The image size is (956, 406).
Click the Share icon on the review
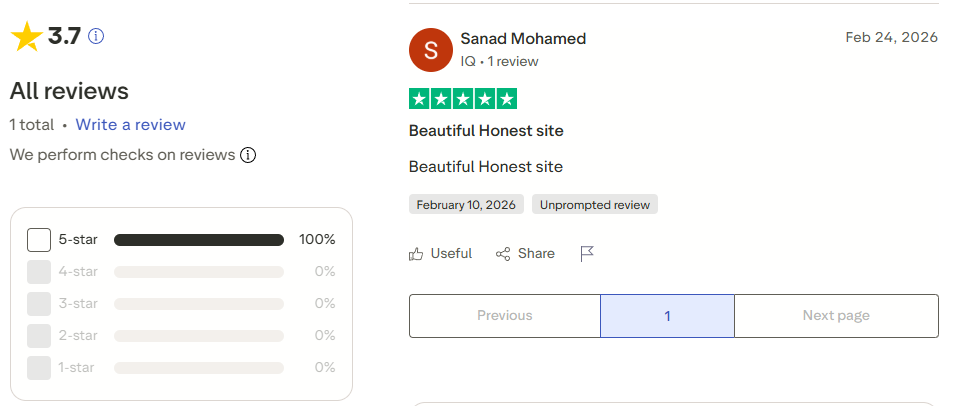[503, 254]
